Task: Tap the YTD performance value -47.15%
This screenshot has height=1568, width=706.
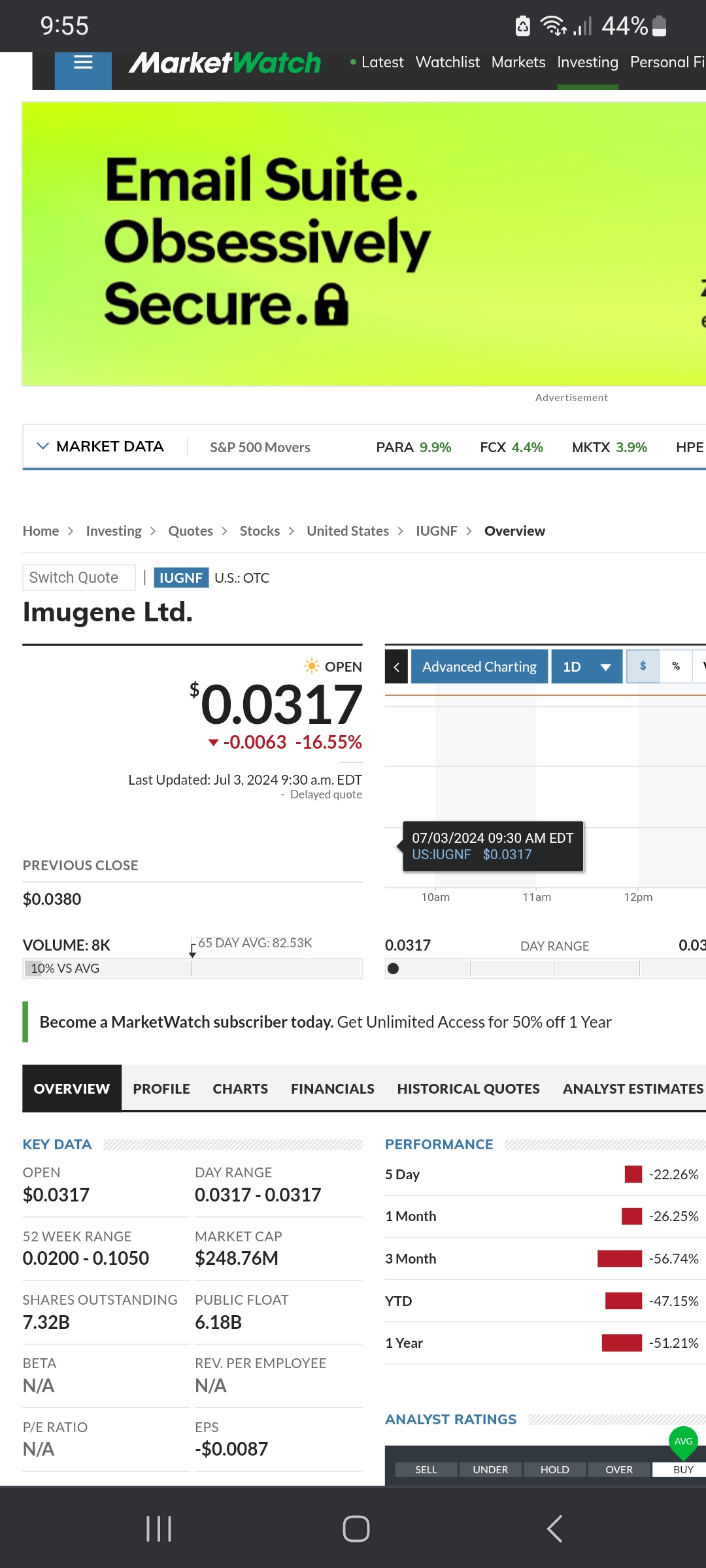Action: [x=674, y=1301]
